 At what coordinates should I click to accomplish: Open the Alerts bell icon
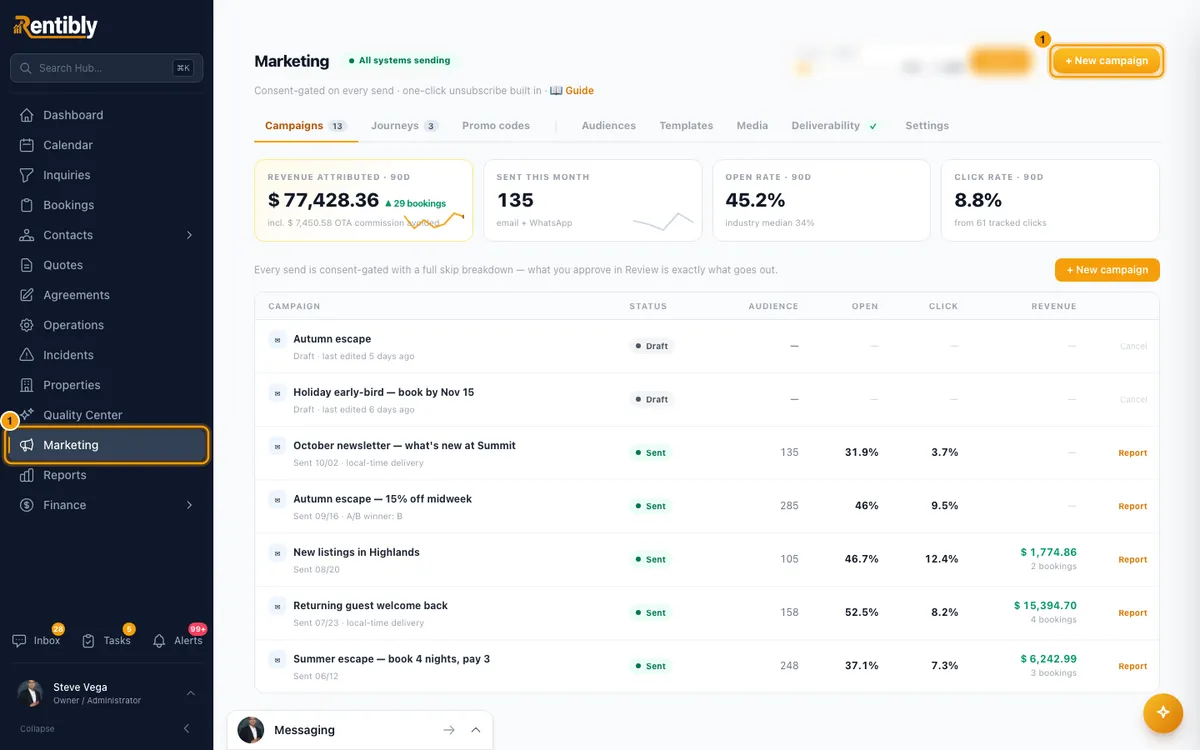(159, 640)
